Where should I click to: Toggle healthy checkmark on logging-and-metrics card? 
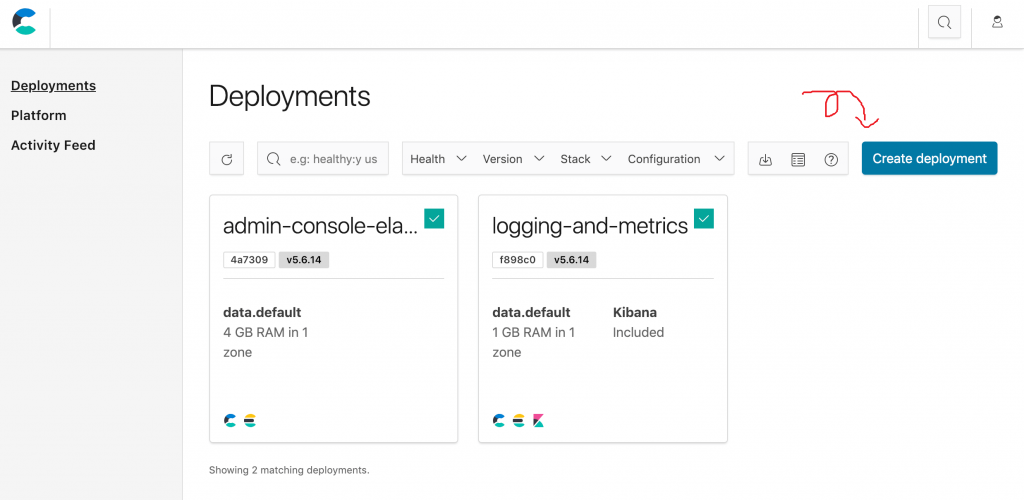point(704,218)
